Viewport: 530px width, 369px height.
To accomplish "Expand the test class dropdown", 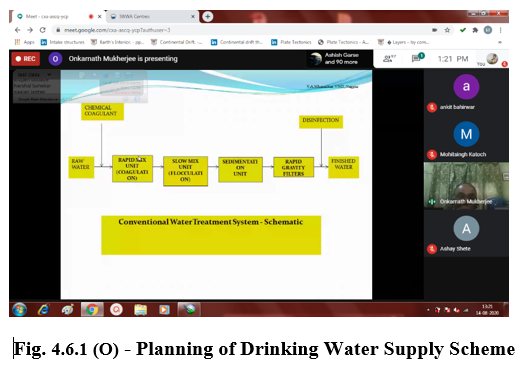I will click(x=49, y=74).
